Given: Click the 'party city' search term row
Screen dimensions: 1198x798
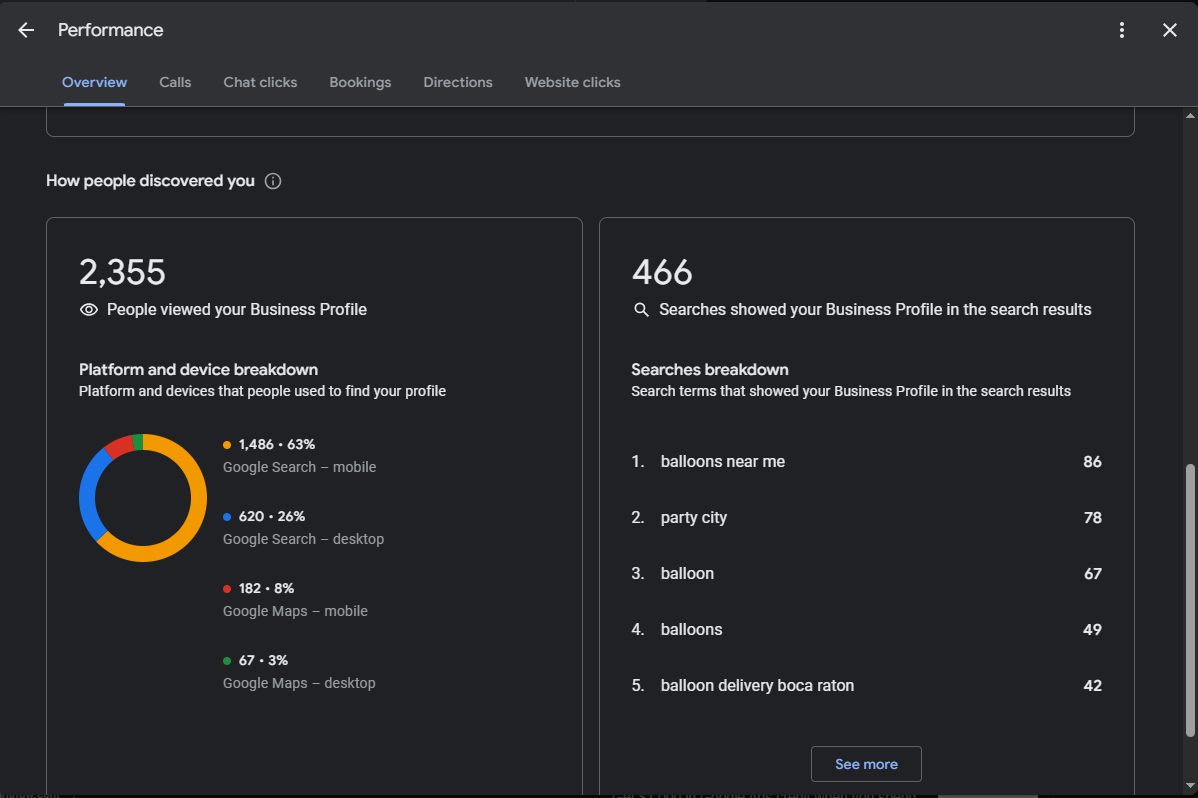Looking at the screenshot, I should point(694,518).
